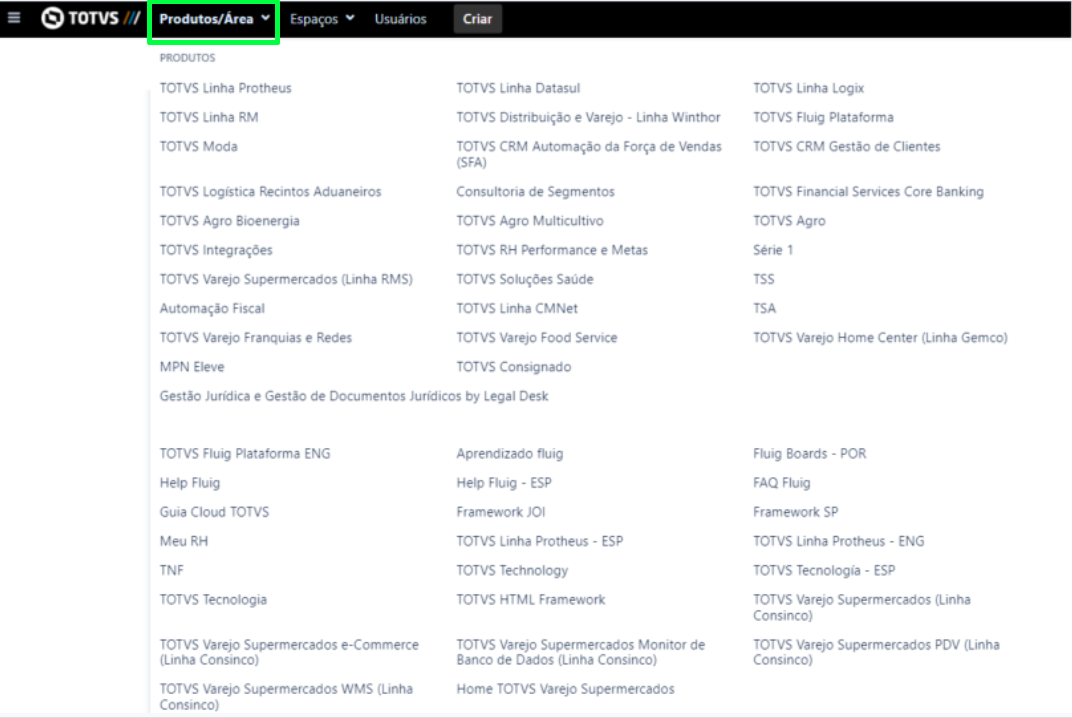Open TOTVS RH Performance e Metas
1072x718 pixels.
point(552,250)
